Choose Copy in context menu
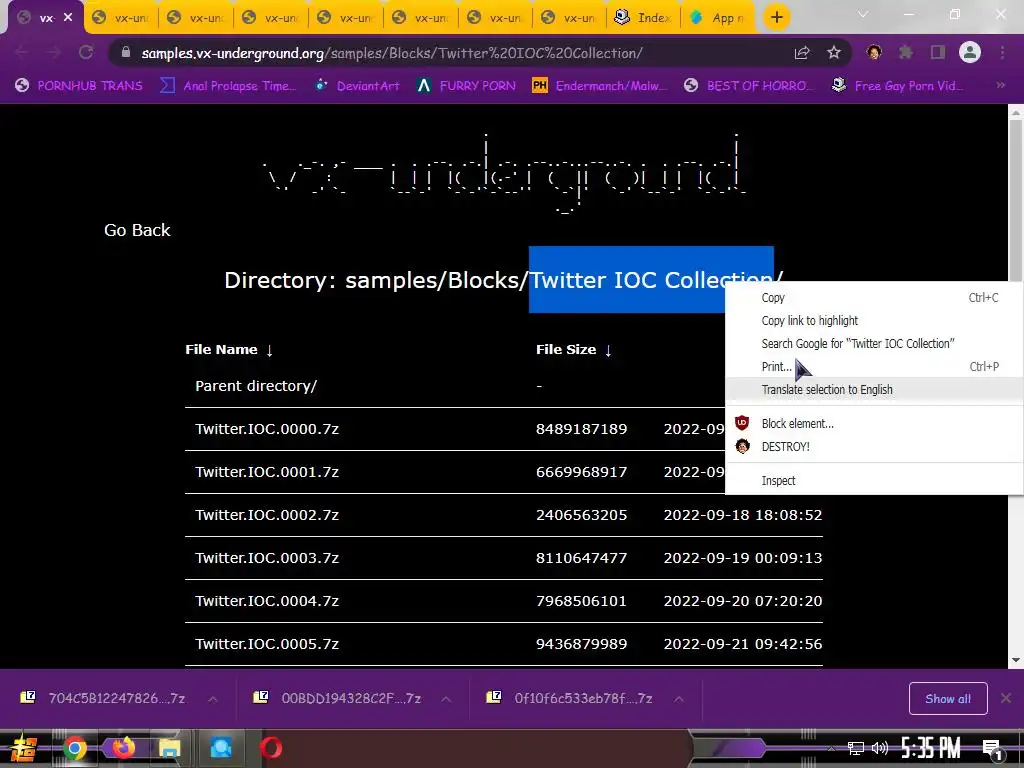The width and height of the screenshot is (1024, 768). coord(874,298)
